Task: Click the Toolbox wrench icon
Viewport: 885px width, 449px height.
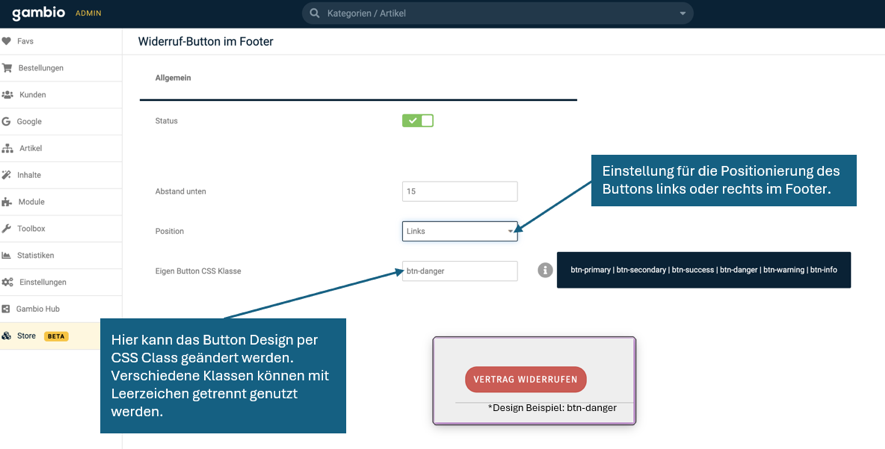Action: click(x=7, y=228)
